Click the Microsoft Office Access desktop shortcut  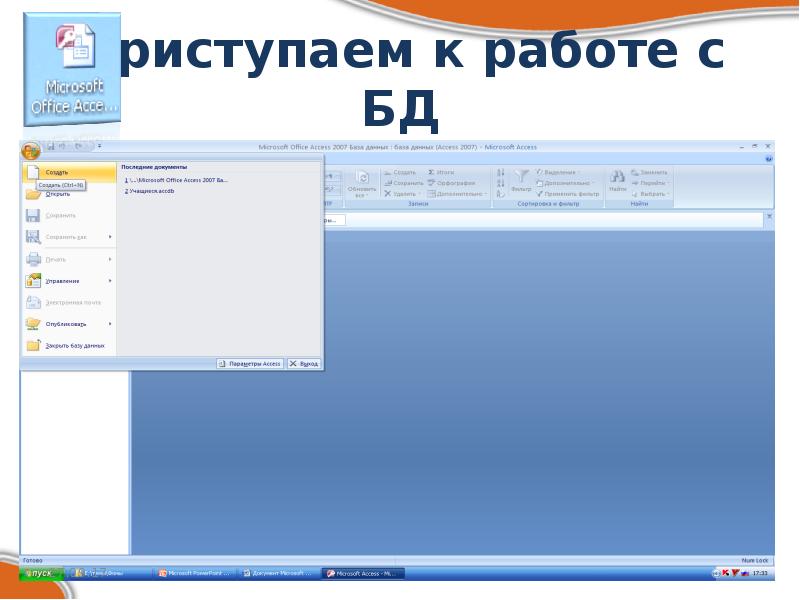coord(72,70)
